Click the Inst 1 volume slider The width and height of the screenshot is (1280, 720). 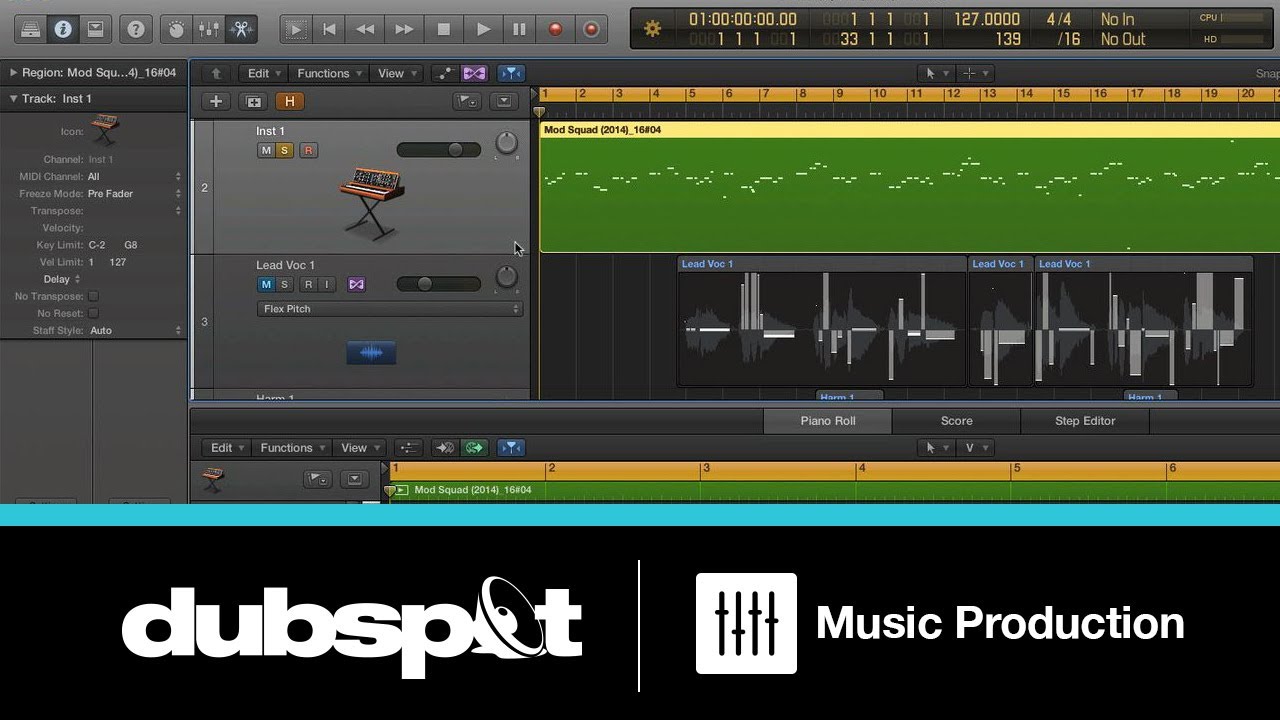(x=438, y=150)
